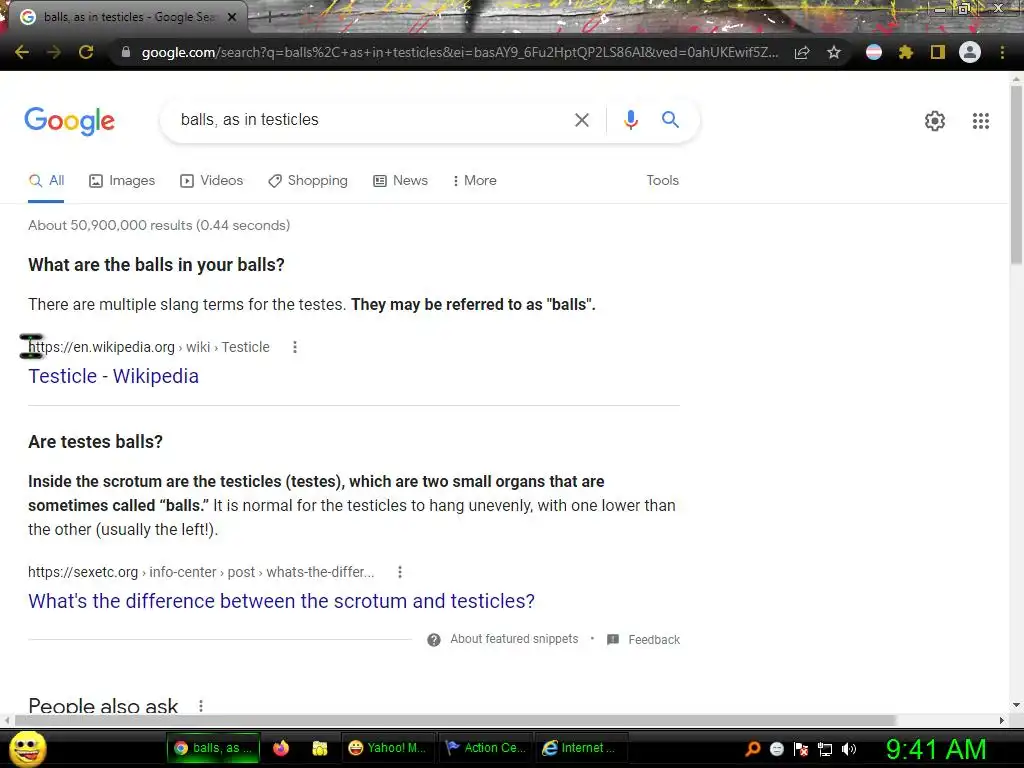Screen dimensions: 1024x768
Task: Click the blue magnifier search button
Action: pos(670,120)
